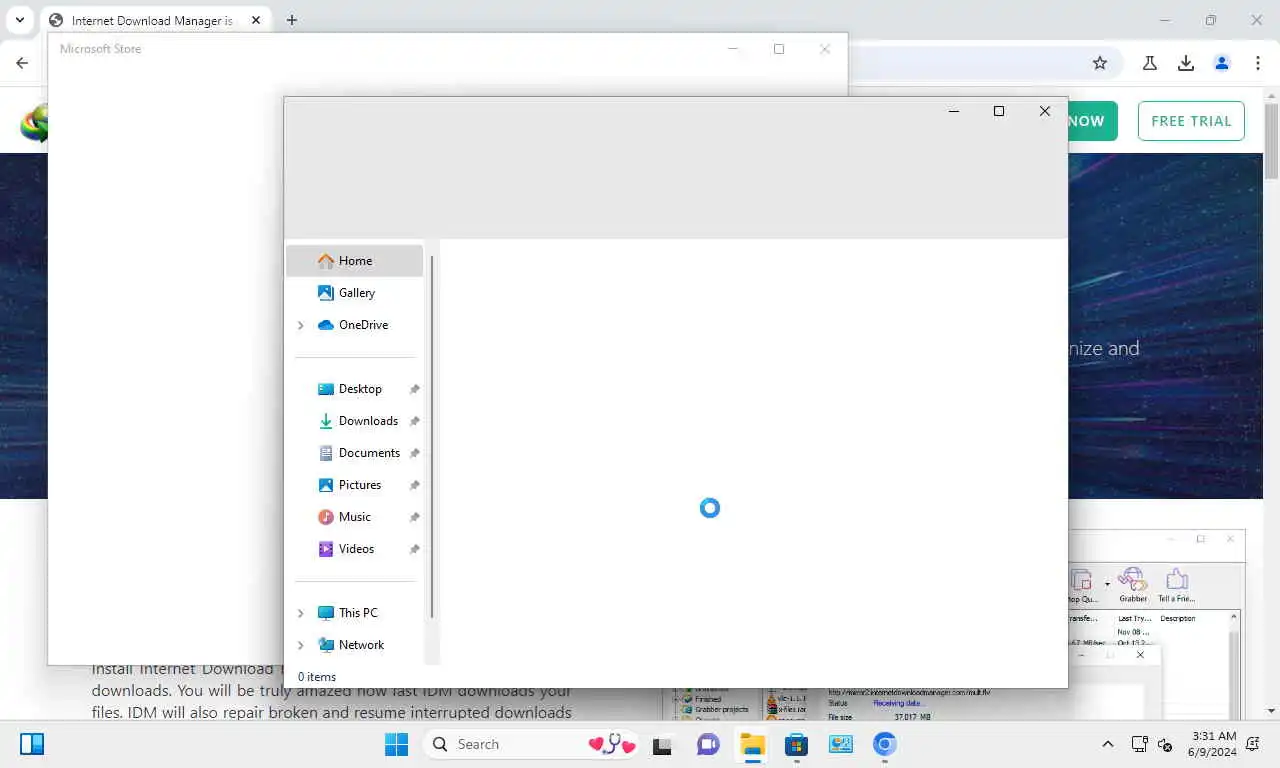Open Chrome tab search dropdown
Screen dimensions: 1280x768
pos(19,20)
